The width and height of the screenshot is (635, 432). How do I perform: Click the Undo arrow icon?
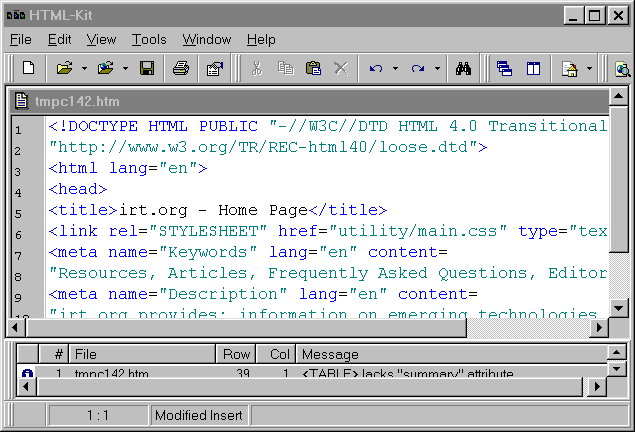coord(376,69)
